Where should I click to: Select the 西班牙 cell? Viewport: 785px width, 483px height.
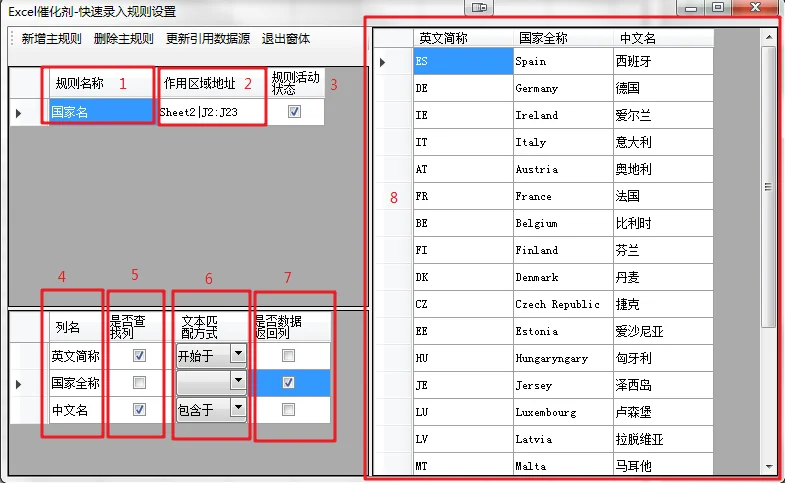coord(663,61)
